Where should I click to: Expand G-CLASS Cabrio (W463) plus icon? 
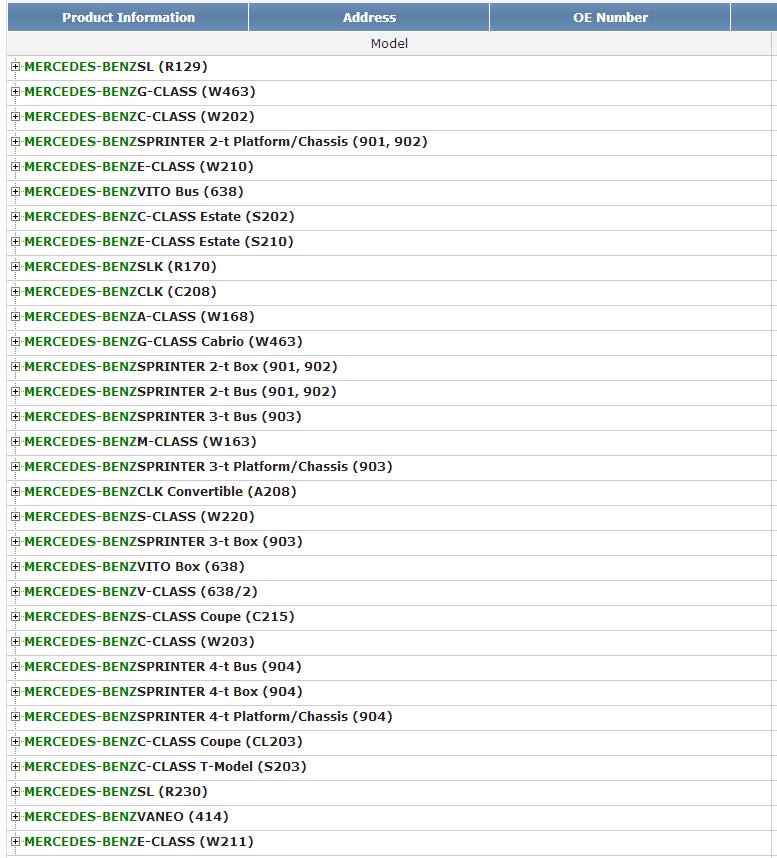coord(15,341)
